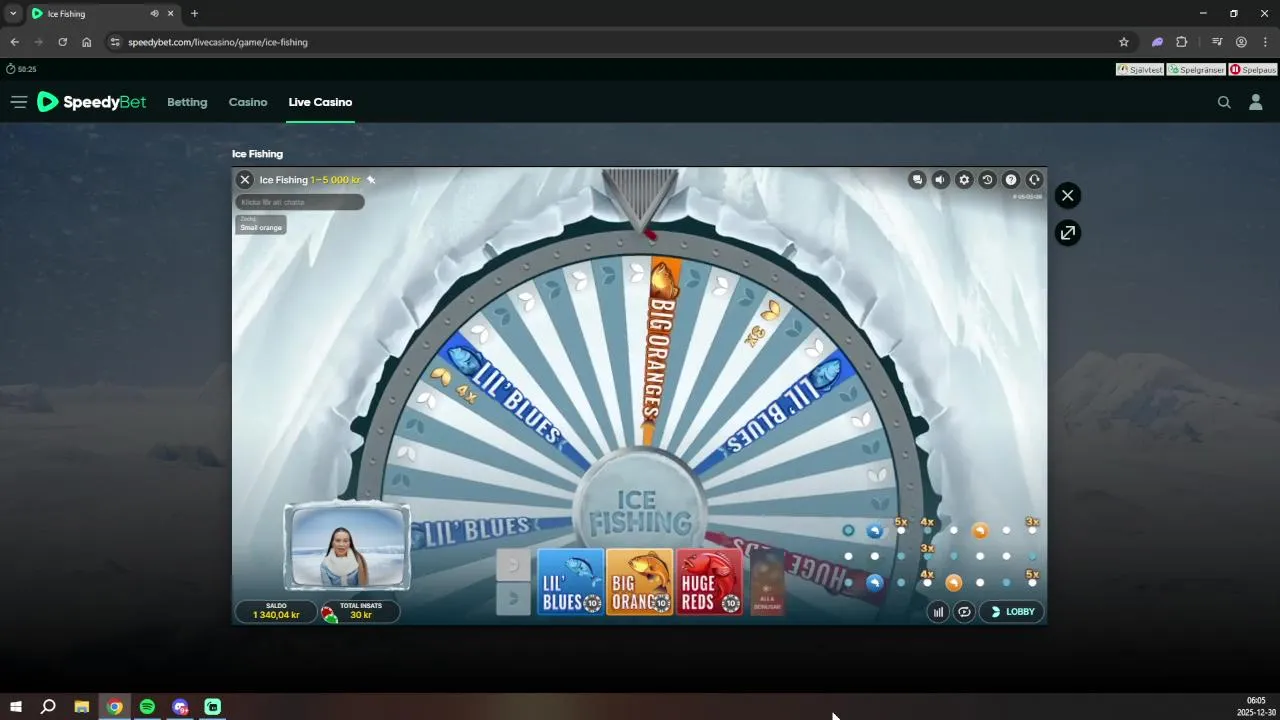Click the undo bet arrow button
This screenshot has height=720, width=1280.
tap(514, 565)
